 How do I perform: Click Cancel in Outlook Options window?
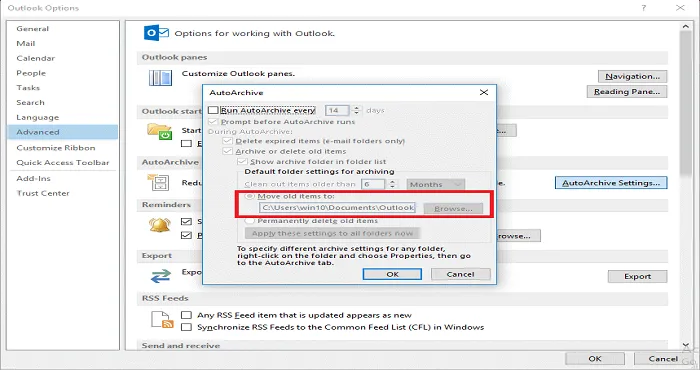663,358
